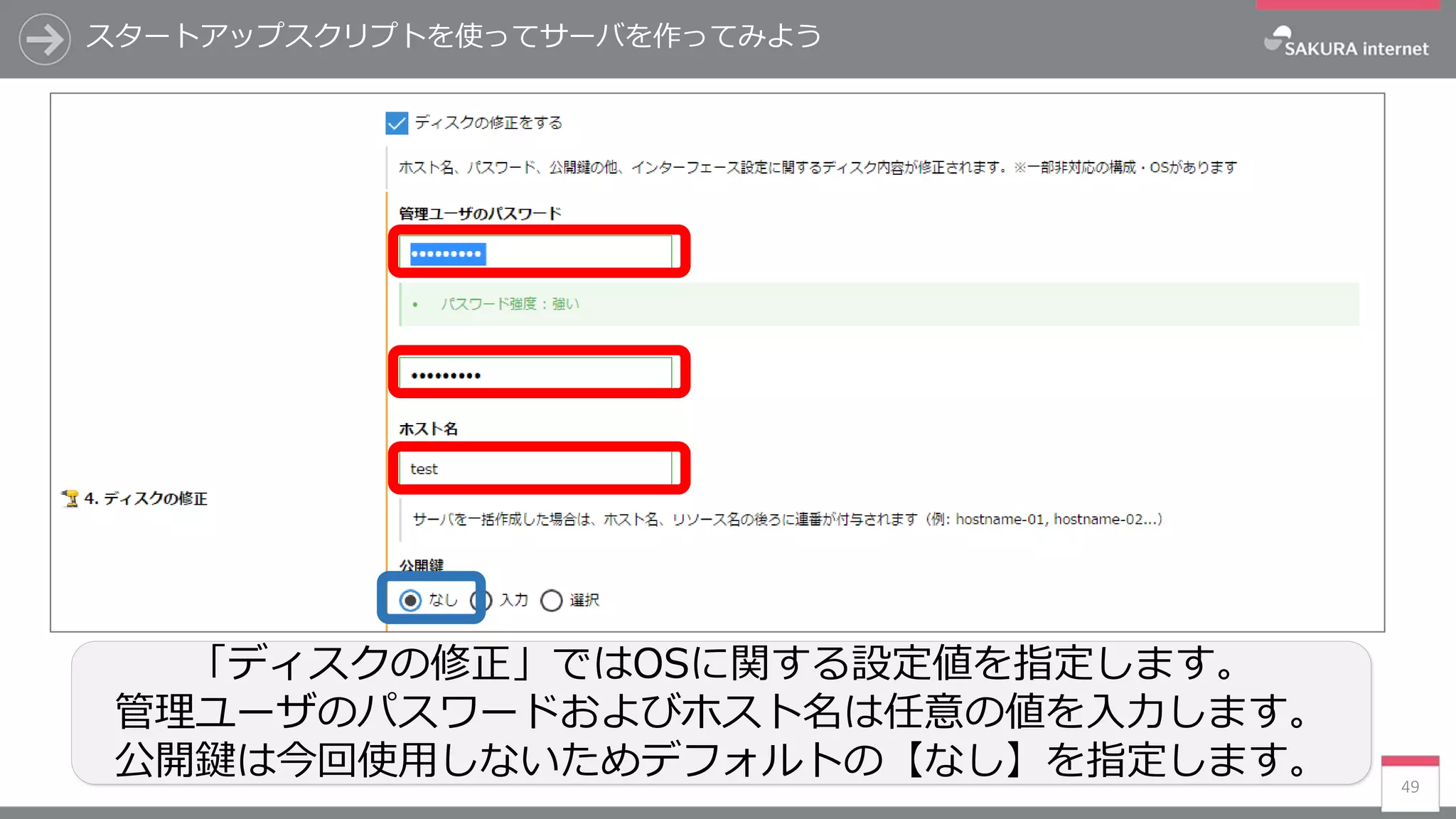This screenshot has width=1456, height=819.
Task: Click the 公開鍵 label
Action: [x=421, y=564]
